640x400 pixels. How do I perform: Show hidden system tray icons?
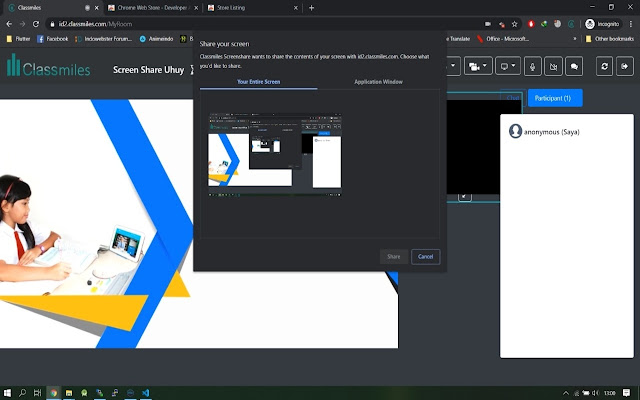566,393
